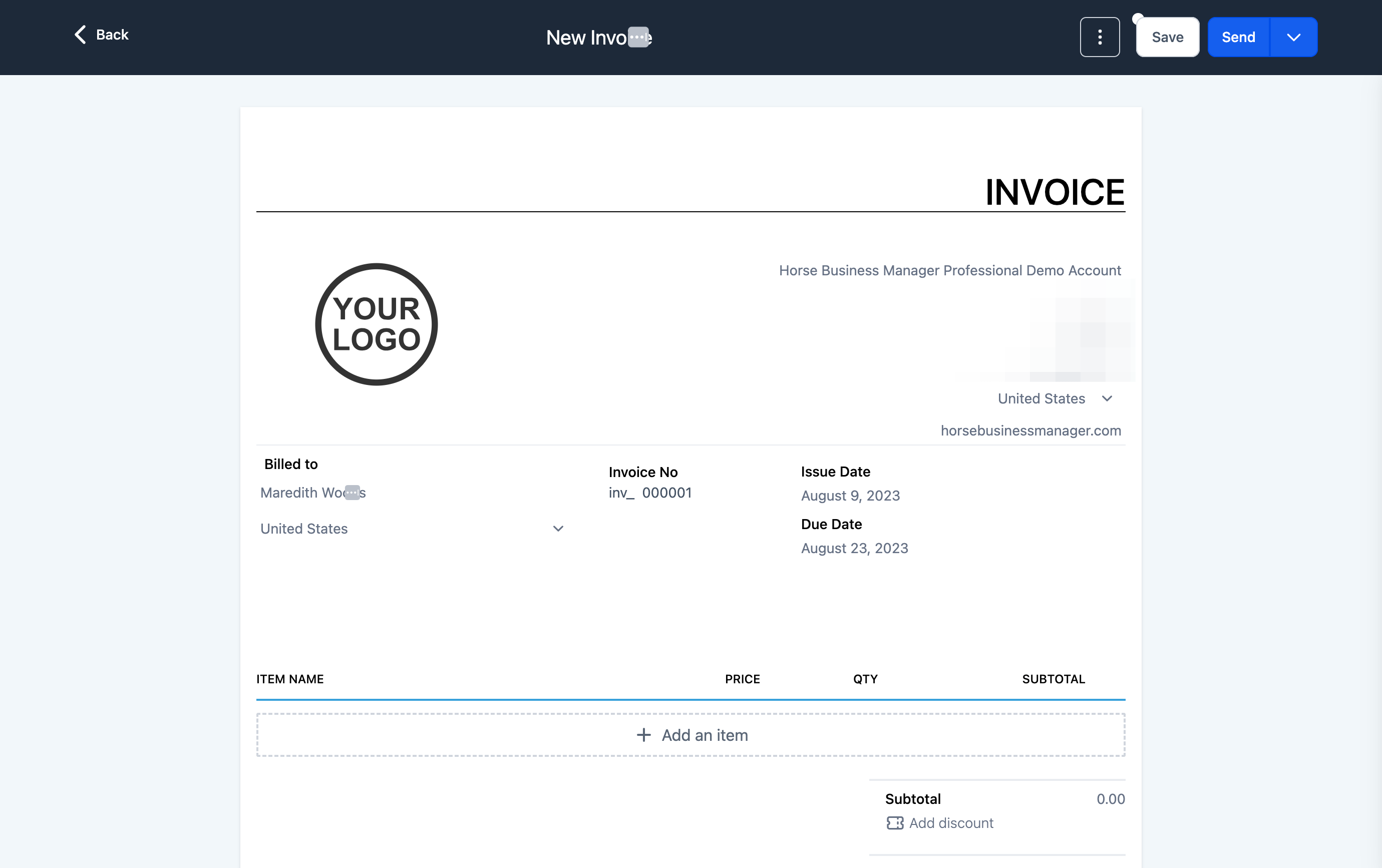Click the Subtotal amount 0.00
Screen dimensions: 1382x868
pos(1111,799)
